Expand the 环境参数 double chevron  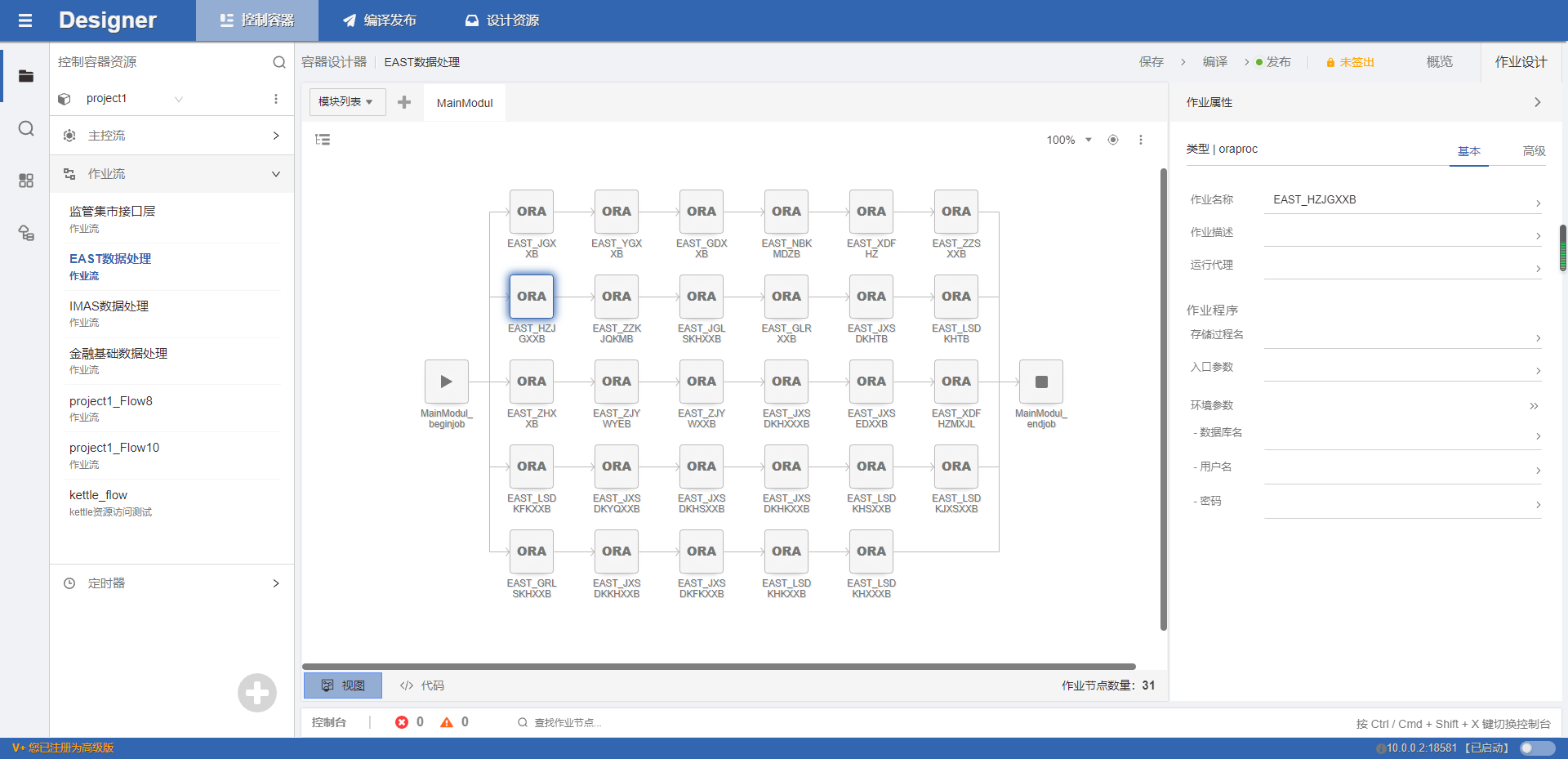point(1534,406)
